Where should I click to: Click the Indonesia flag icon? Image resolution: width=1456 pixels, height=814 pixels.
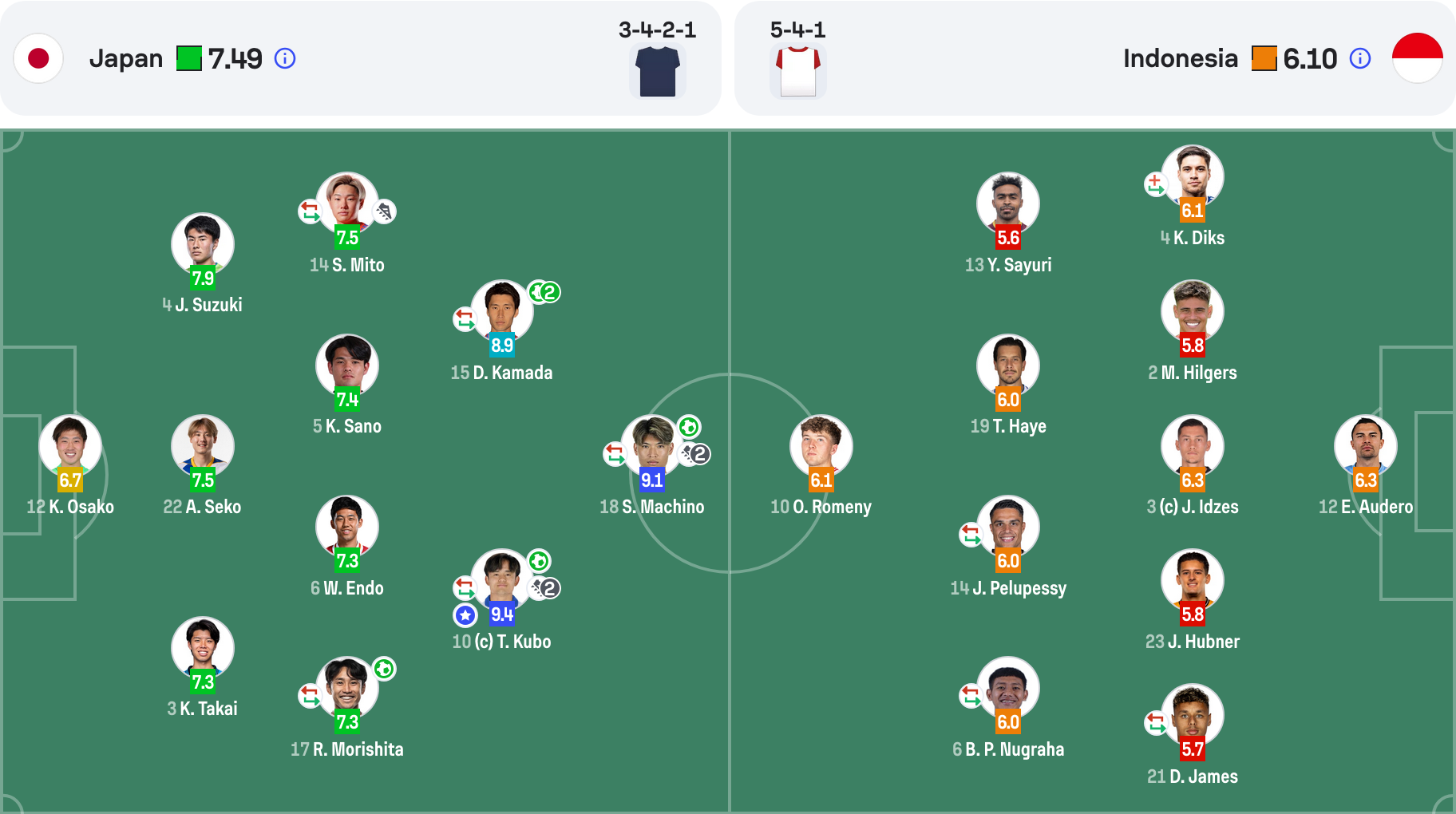pos(1418,58)
